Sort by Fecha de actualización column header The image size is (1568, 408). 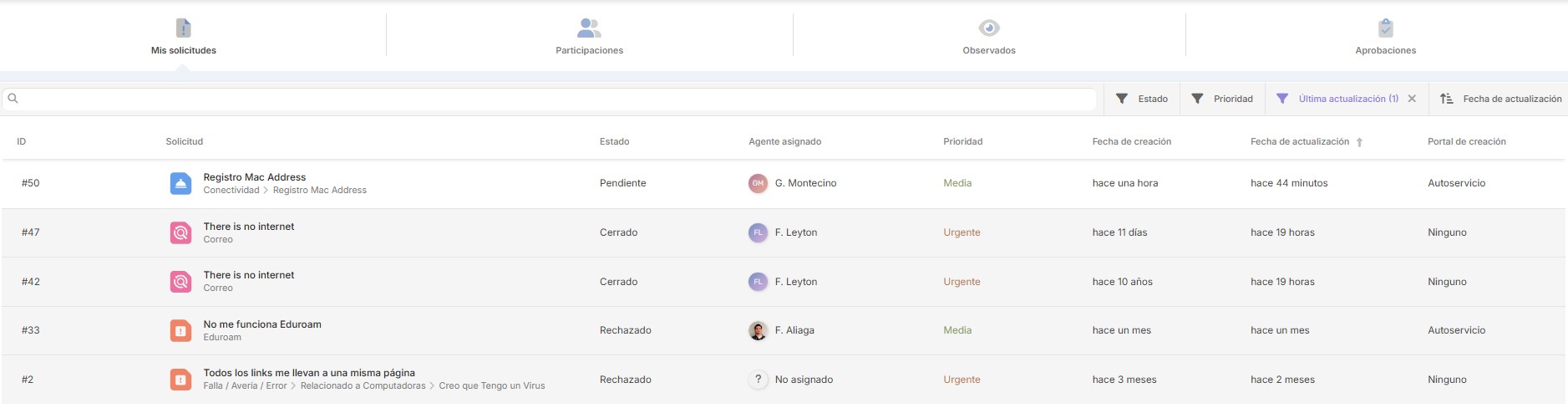pos(1300,142)
